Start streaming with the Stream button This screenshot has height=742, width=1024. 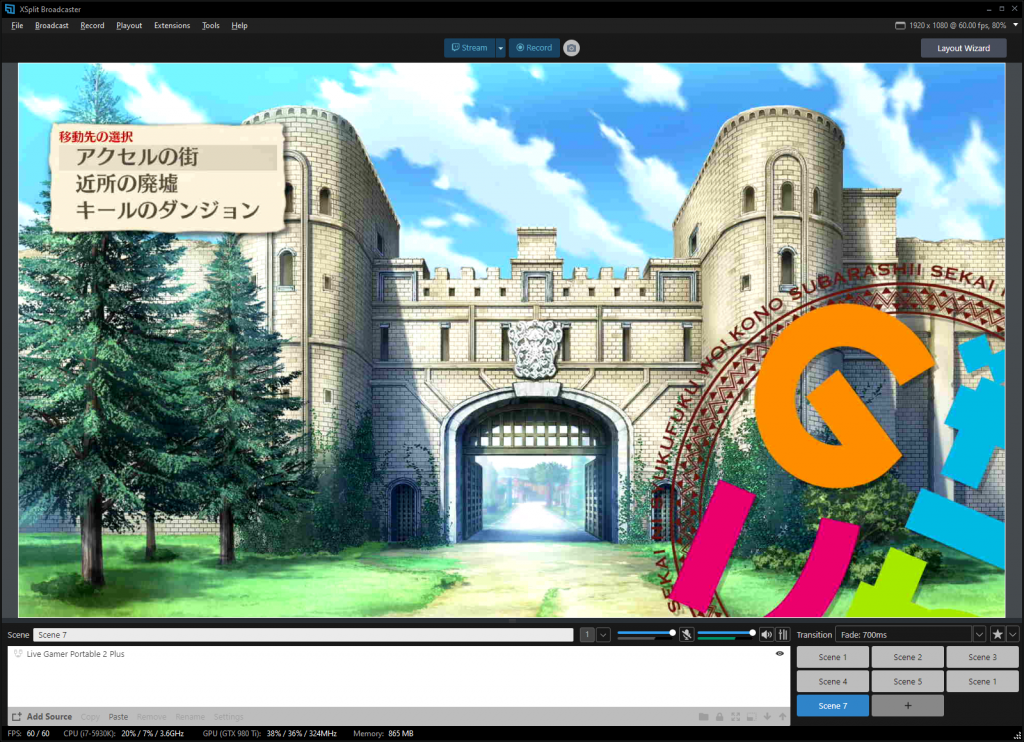[470, 48]
